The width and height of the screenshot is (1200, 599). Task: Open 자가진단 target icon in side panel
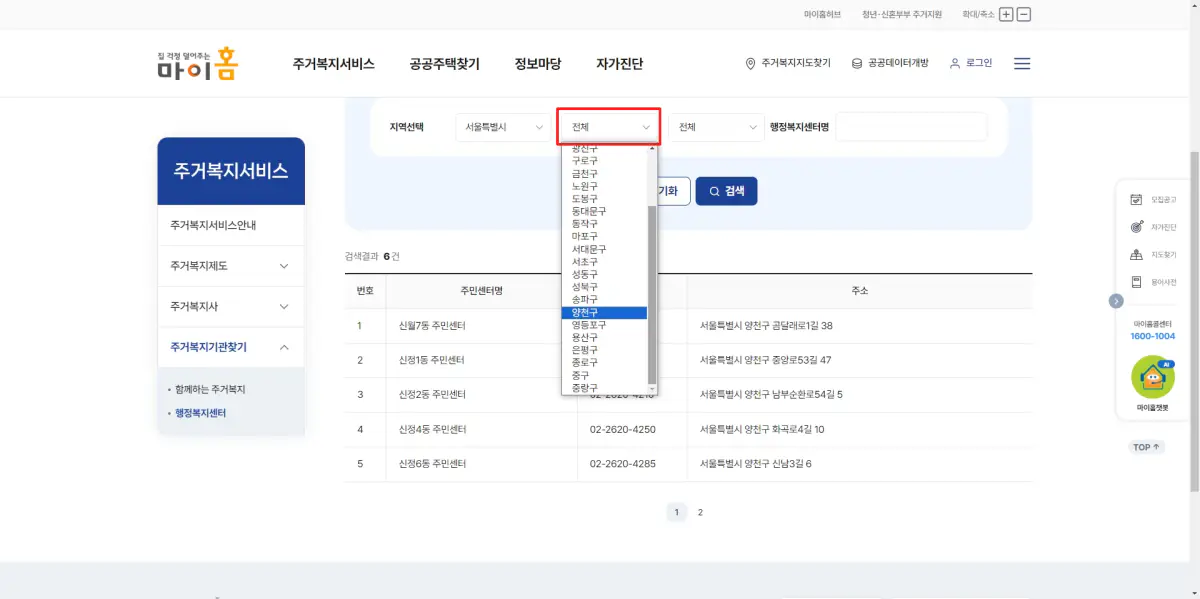pyautogui.click(x=1136, y=227)
